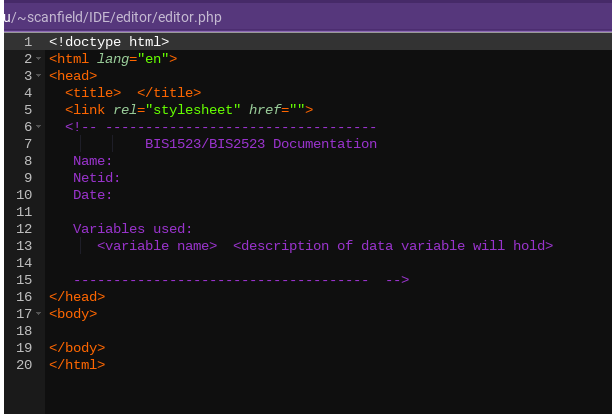Screen dimensions: 614x416
Task: Click the Date: comment line
Action: coord(93,195)
